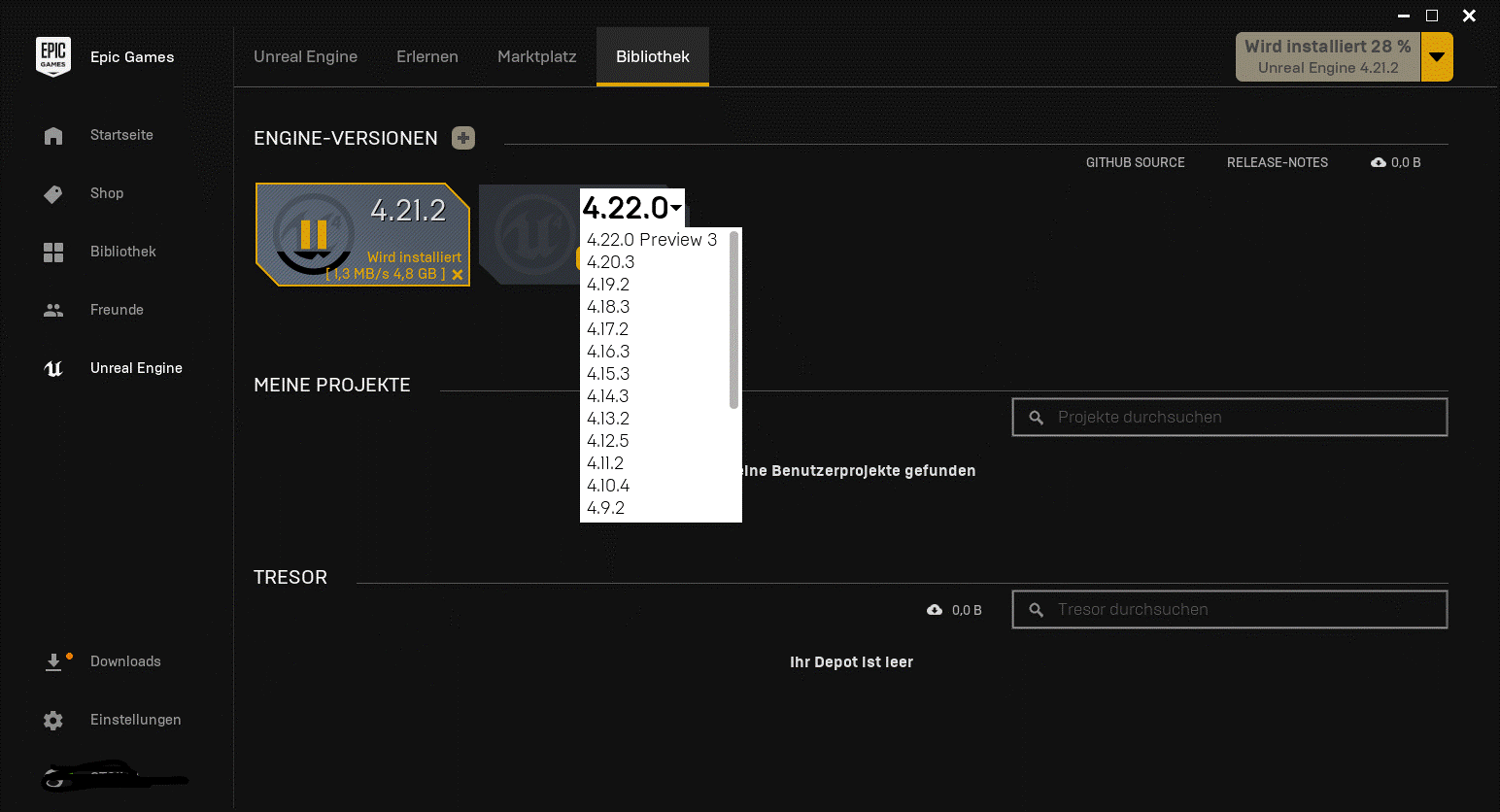Click the magnifier in Tresor durchsuchen
Viewport: 1500px width, 812px height.
click(1037, 610)
